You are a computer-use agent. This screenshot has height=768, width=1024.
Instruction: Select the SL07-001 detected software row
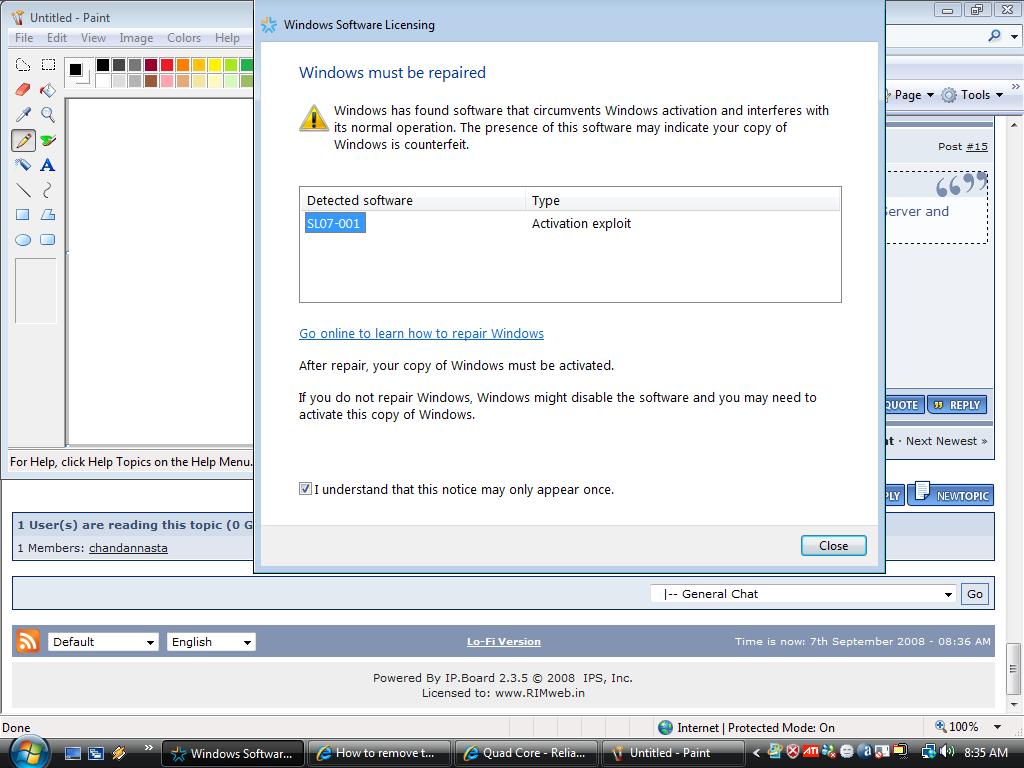point(335,223)
